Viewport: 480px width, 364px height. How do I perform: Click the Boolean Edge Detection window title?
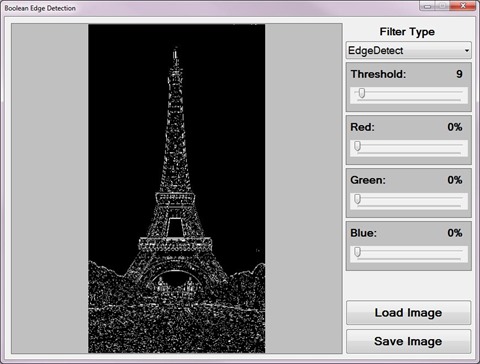(40, 8)
